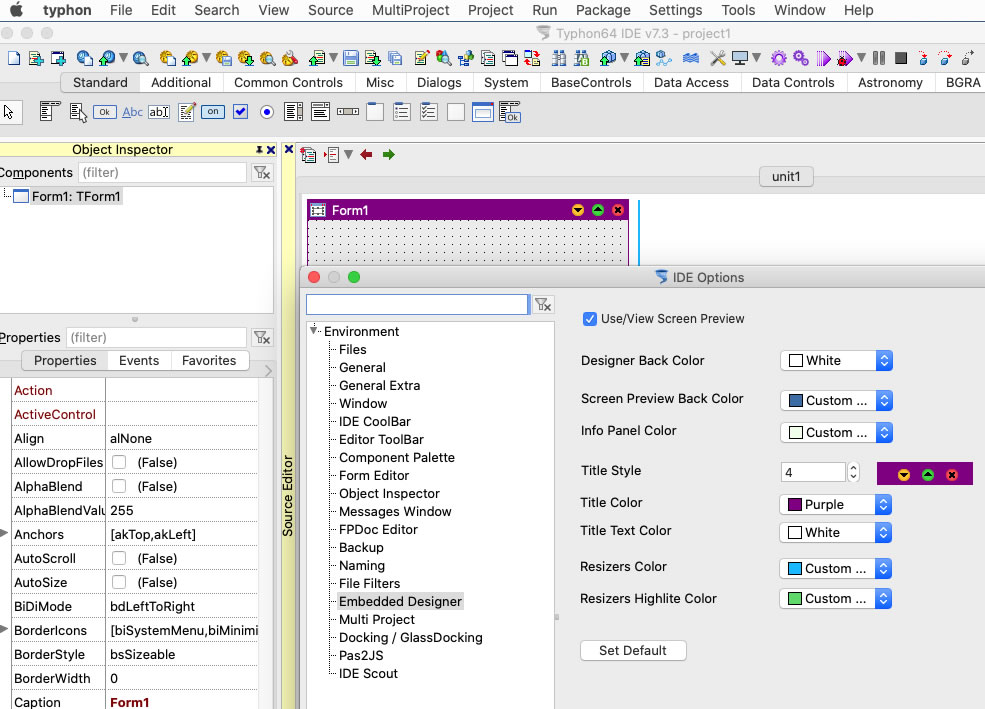Select Form Editor in the options tree

pos(374,476)
